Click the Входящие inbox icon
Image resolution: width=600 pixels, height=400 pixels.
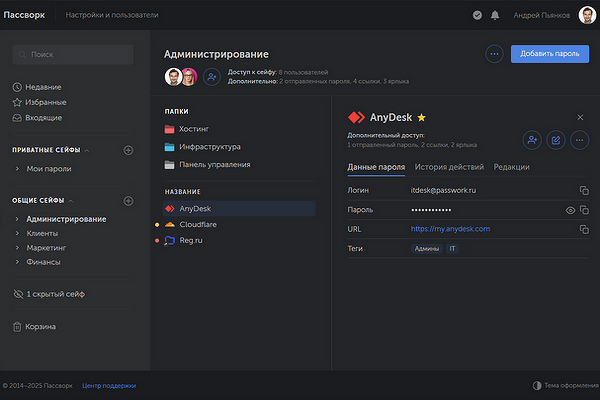tap(17, 118)
